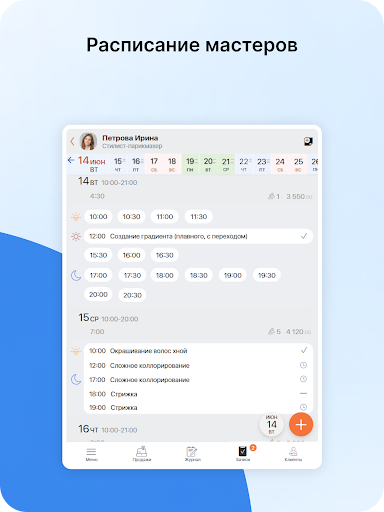Select day 17 сб in the date strip
384x512 pixels.
(154, 164)
